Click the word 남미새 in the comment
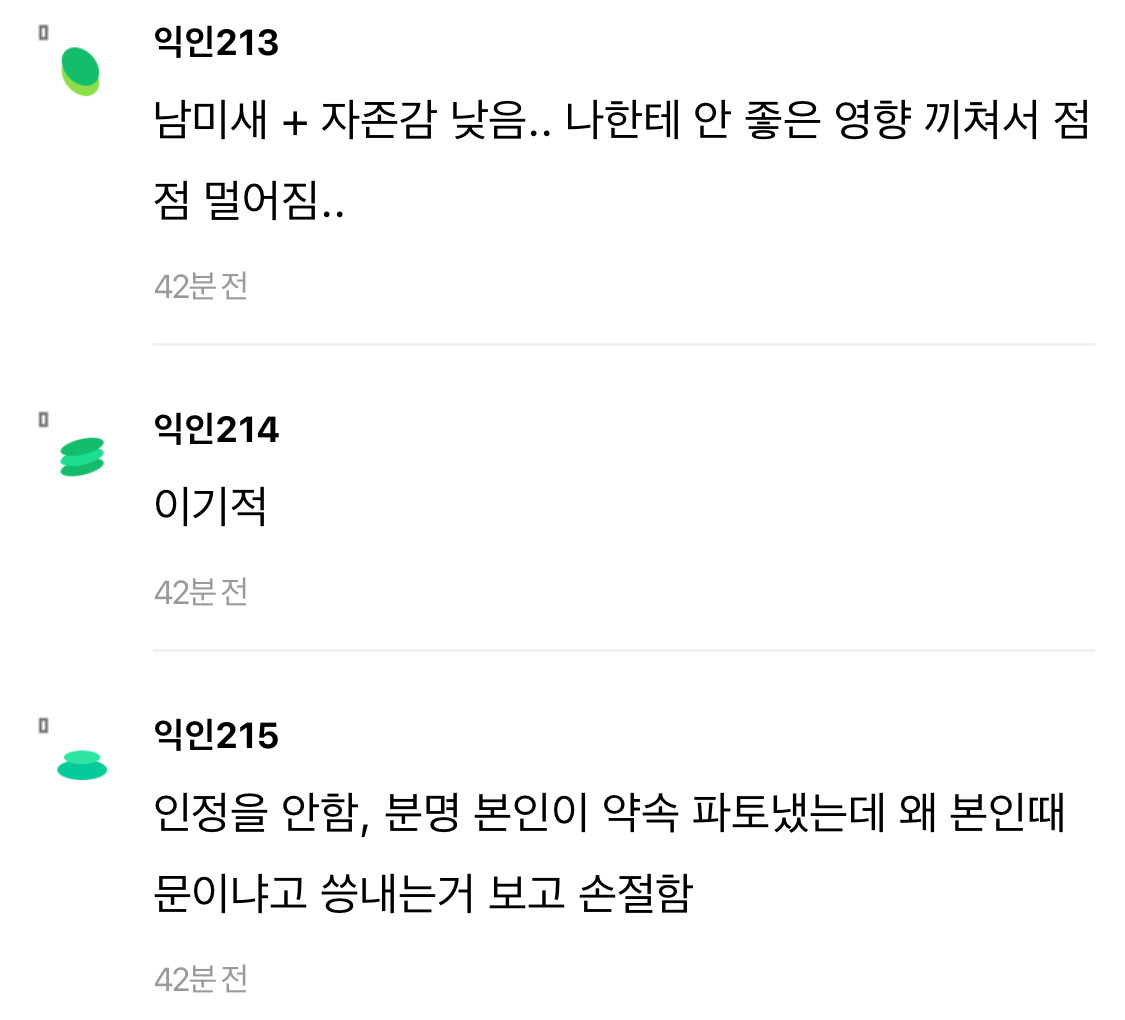This screenshot has height=1020, width=1125. 212,125
